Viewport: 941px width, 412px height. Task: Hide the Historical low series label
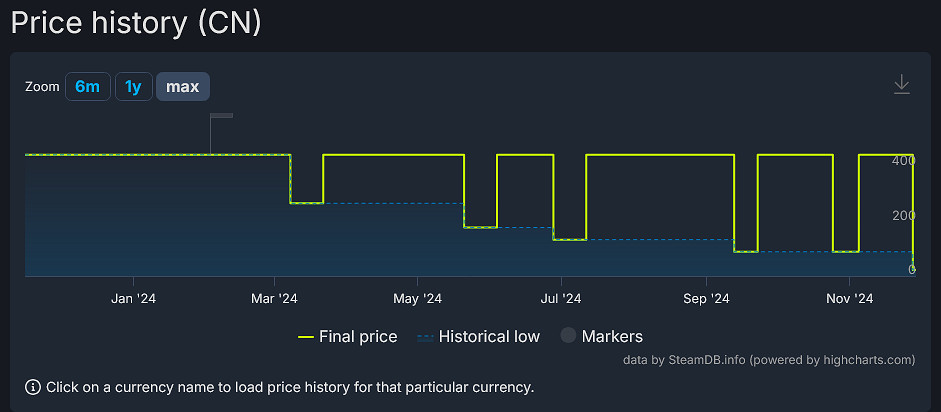[x=488, y=337]
